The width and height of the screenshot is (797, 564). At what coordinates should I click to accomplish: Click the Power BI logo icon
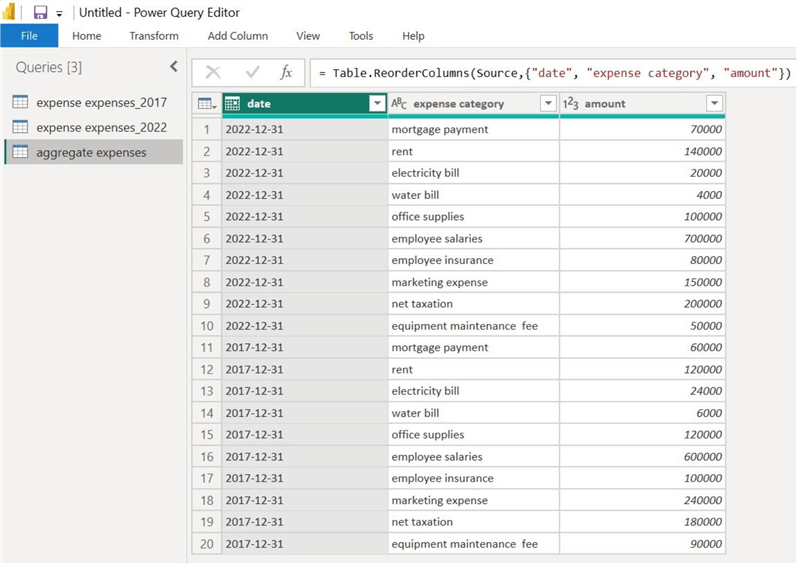point(9,12)
